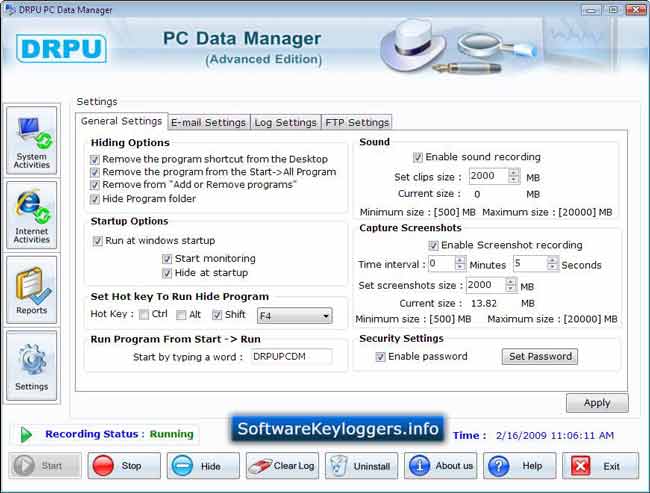This screenshot has width=650, height=493.
Task: Click the greyed Start play button
Action: click(x=45, y=466)
